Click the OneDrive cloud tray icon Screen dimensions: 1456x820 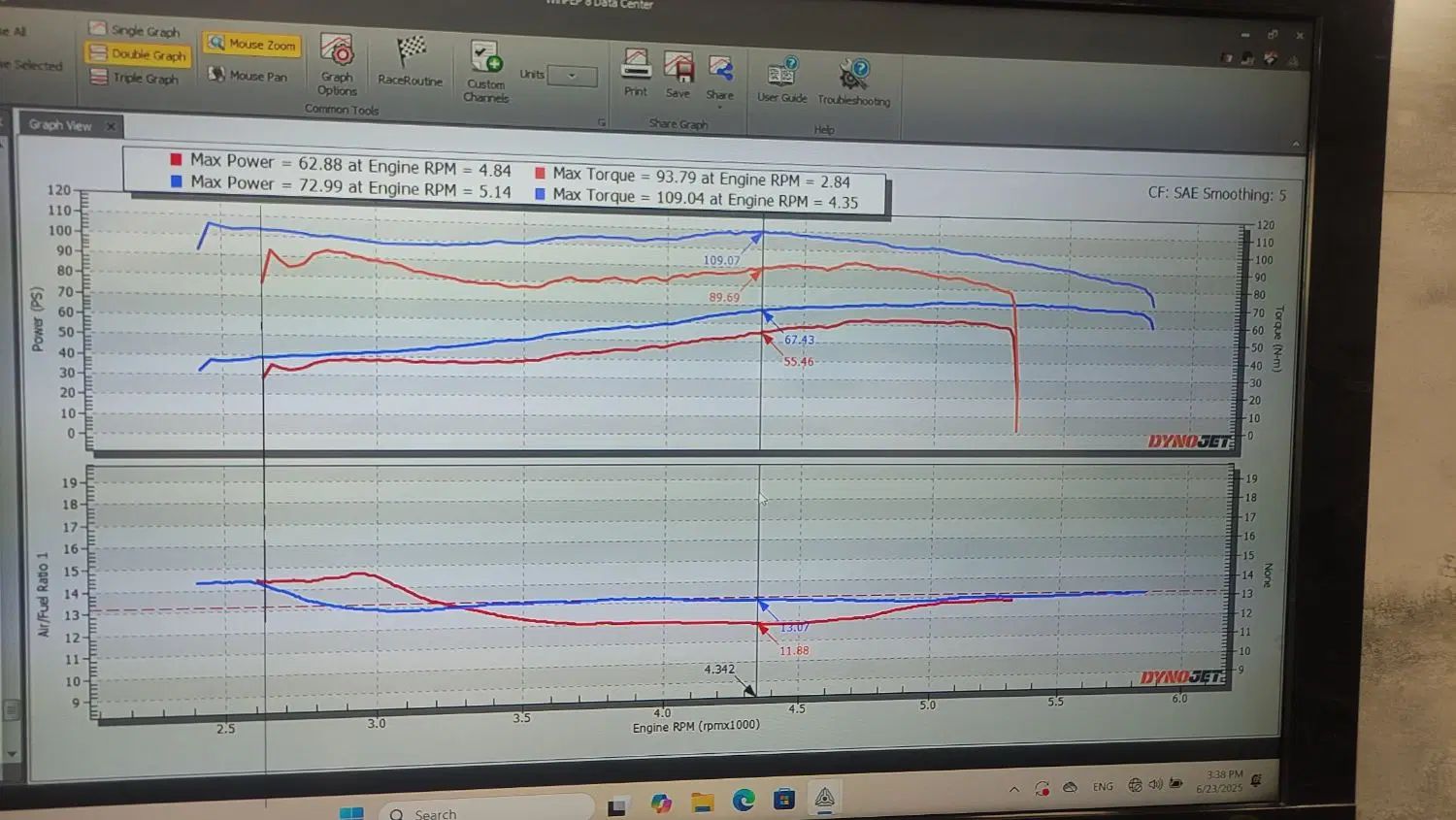pyautogui.click(x=1071, y=787)
